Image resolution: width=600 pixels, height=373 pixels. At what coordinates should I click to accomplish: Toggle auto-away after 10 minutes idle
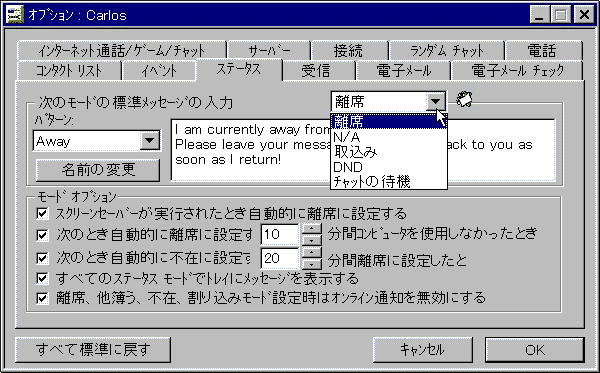(42, 235)
